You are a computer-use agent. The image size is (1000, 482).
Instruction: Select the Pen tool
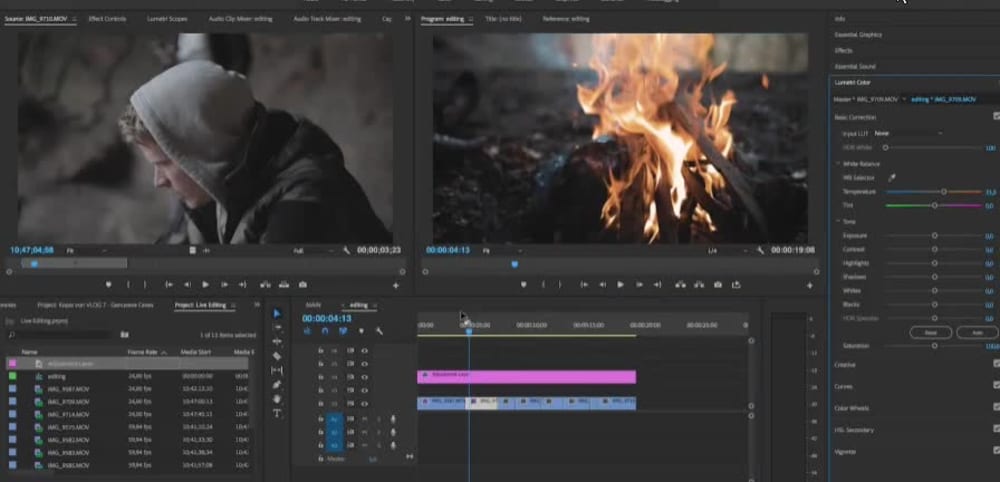(x=277, y=384)
